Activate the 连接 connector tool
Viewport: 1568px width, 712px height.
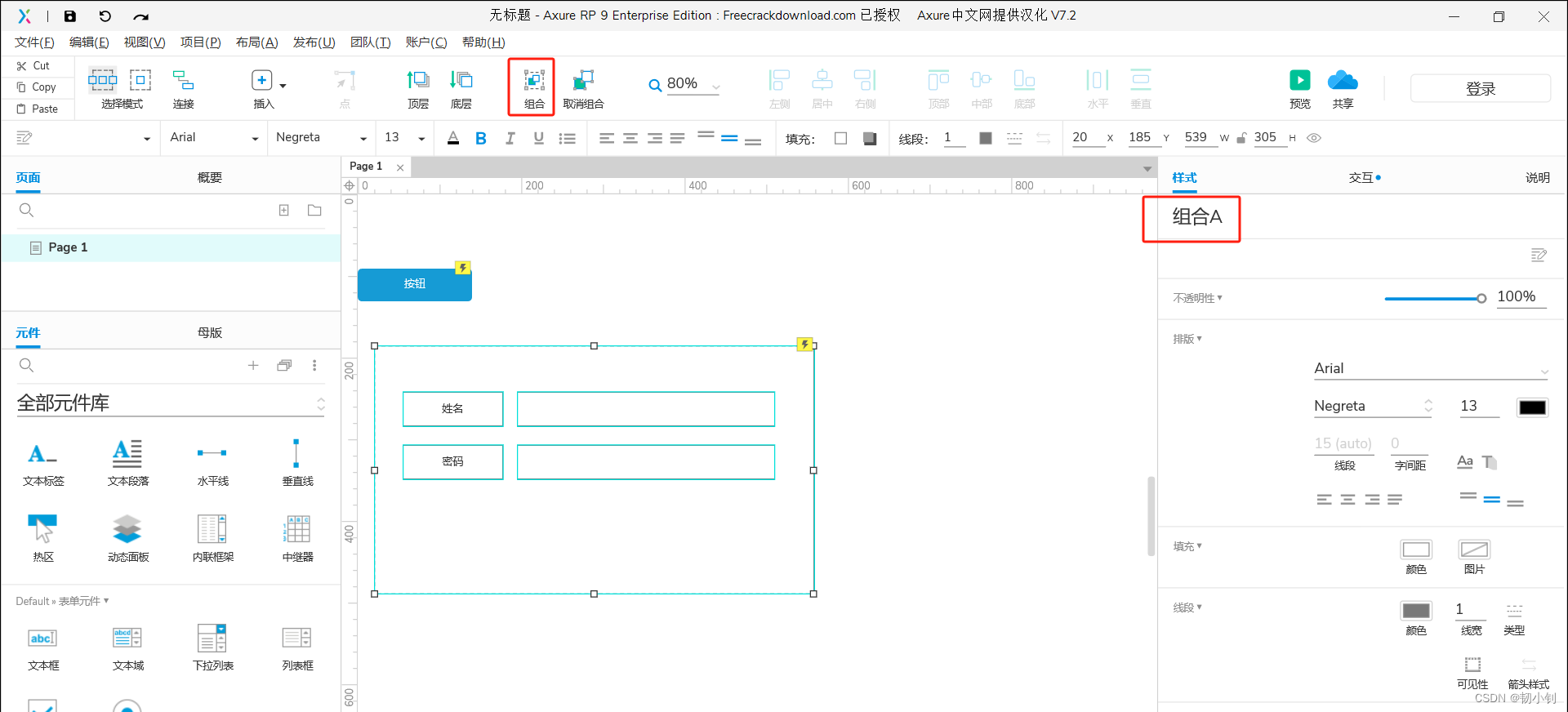click(x=184, y=80)
